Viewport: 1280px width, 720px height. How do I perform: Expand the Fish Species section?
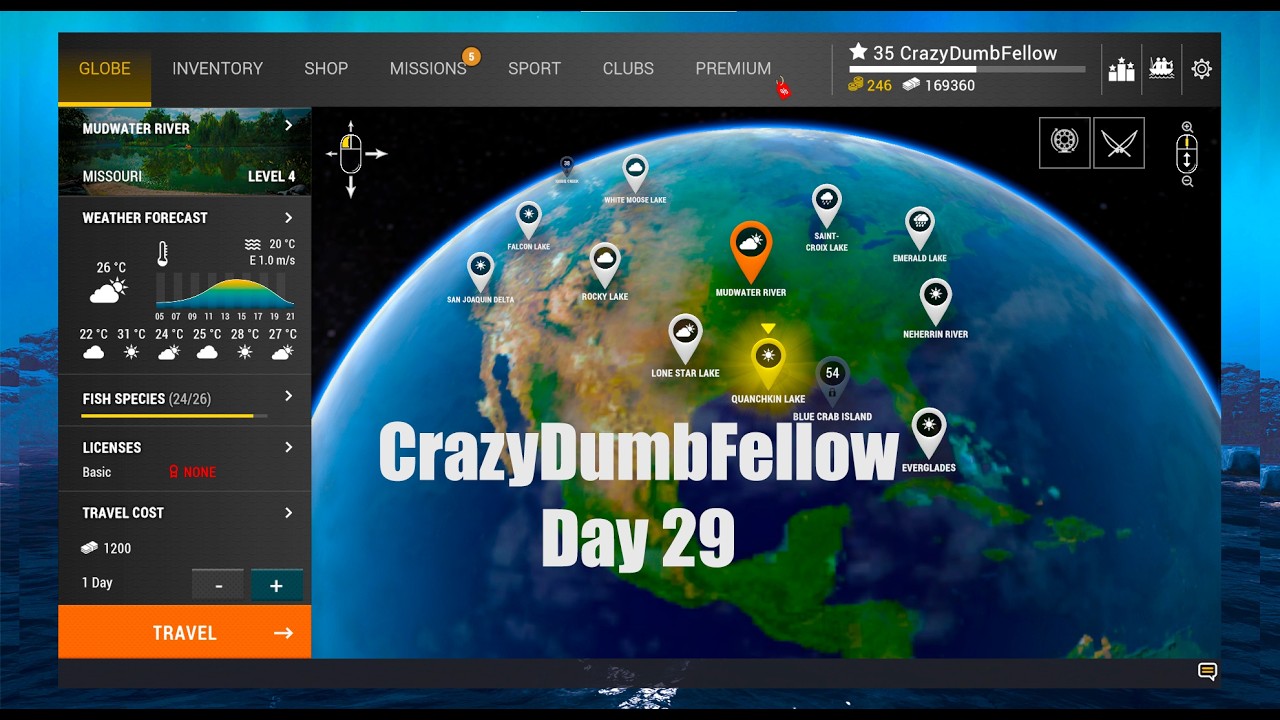[x=288, y=397]
